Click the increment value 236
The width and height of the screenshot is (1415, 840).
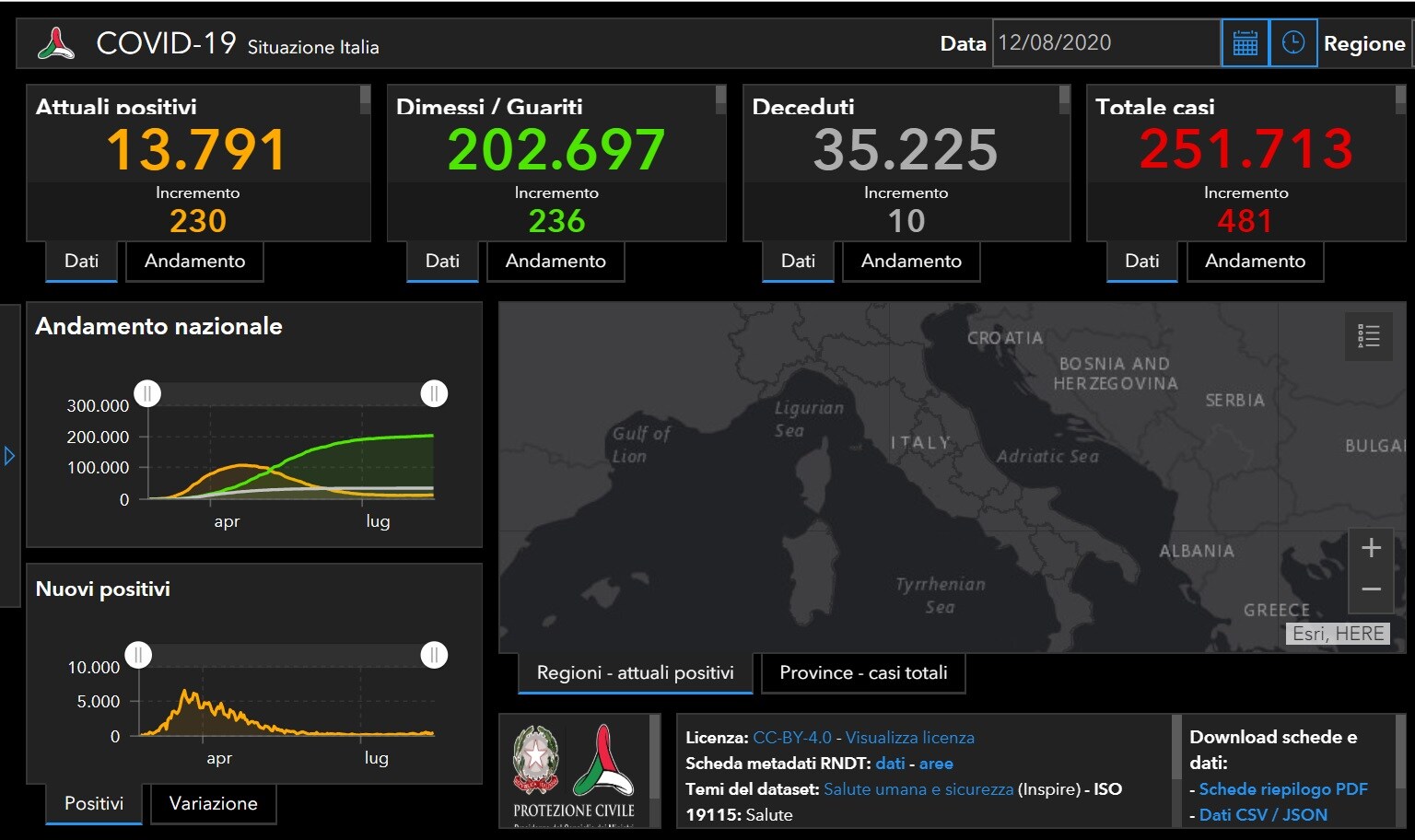(x=556, y=221)
